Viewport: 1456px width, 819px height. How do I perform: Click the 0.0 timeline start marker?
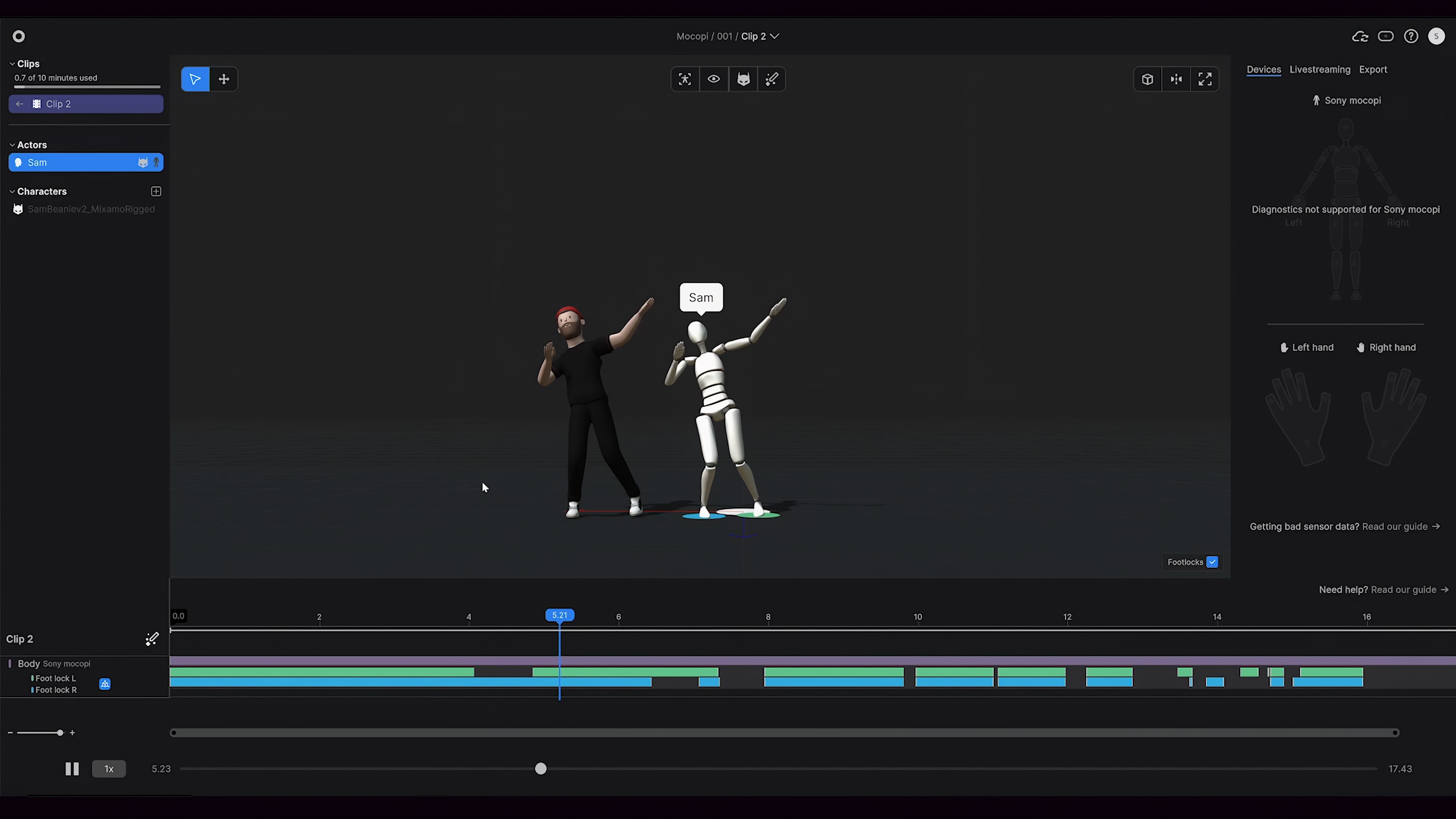click(x=178, y=616)
